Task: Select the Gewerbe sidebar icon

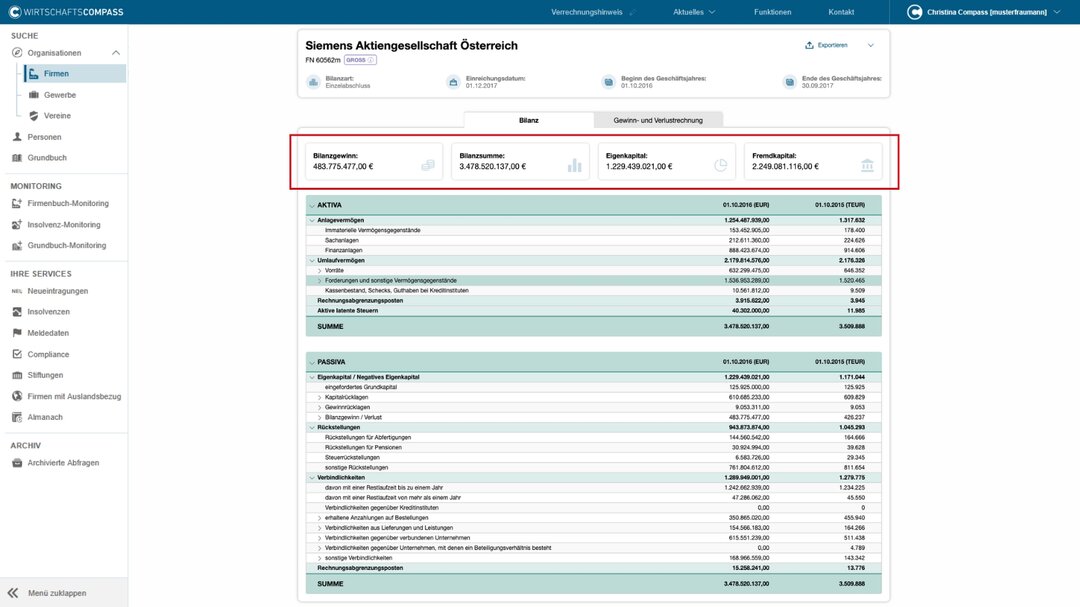Action: point(34,95)
